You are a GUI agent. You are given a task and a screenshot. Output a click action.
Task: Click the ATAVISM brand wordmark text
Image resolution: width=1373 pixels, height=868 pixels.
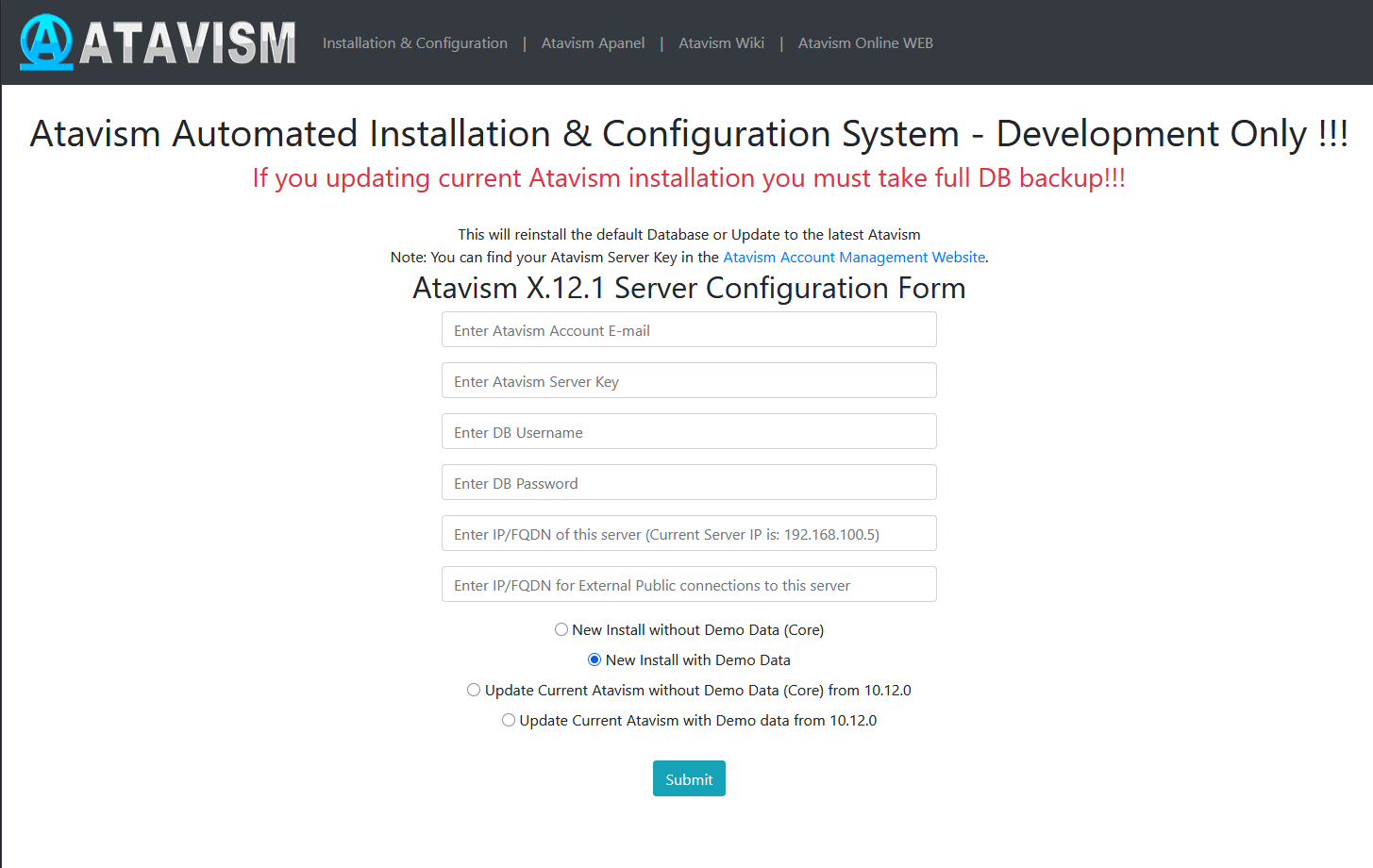tap(187, 43)
